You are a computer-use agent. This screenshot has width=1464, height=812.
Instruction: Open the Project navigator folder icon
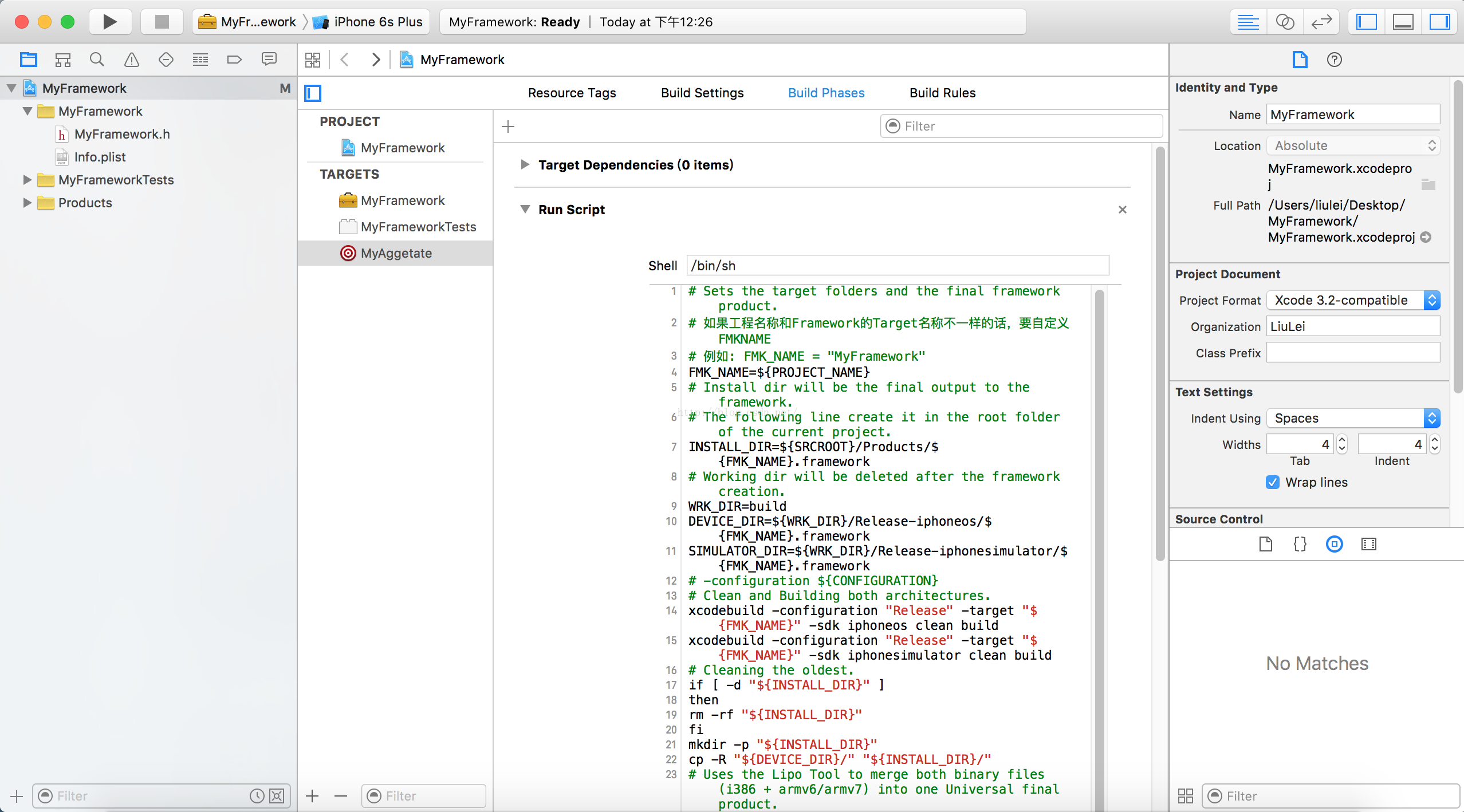click(28, 60)
